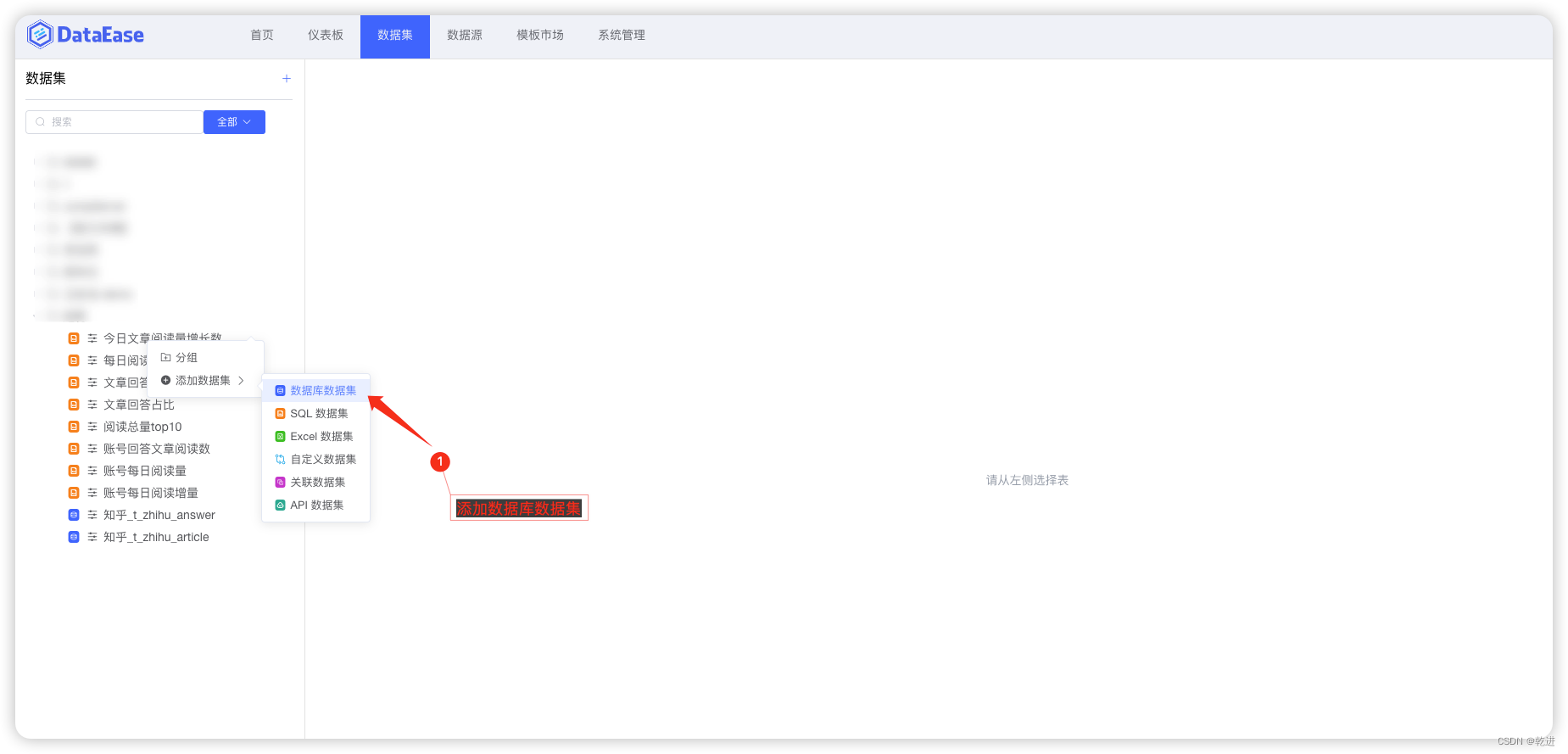Open dataset 账号每日阅读增量

(151, 493)
